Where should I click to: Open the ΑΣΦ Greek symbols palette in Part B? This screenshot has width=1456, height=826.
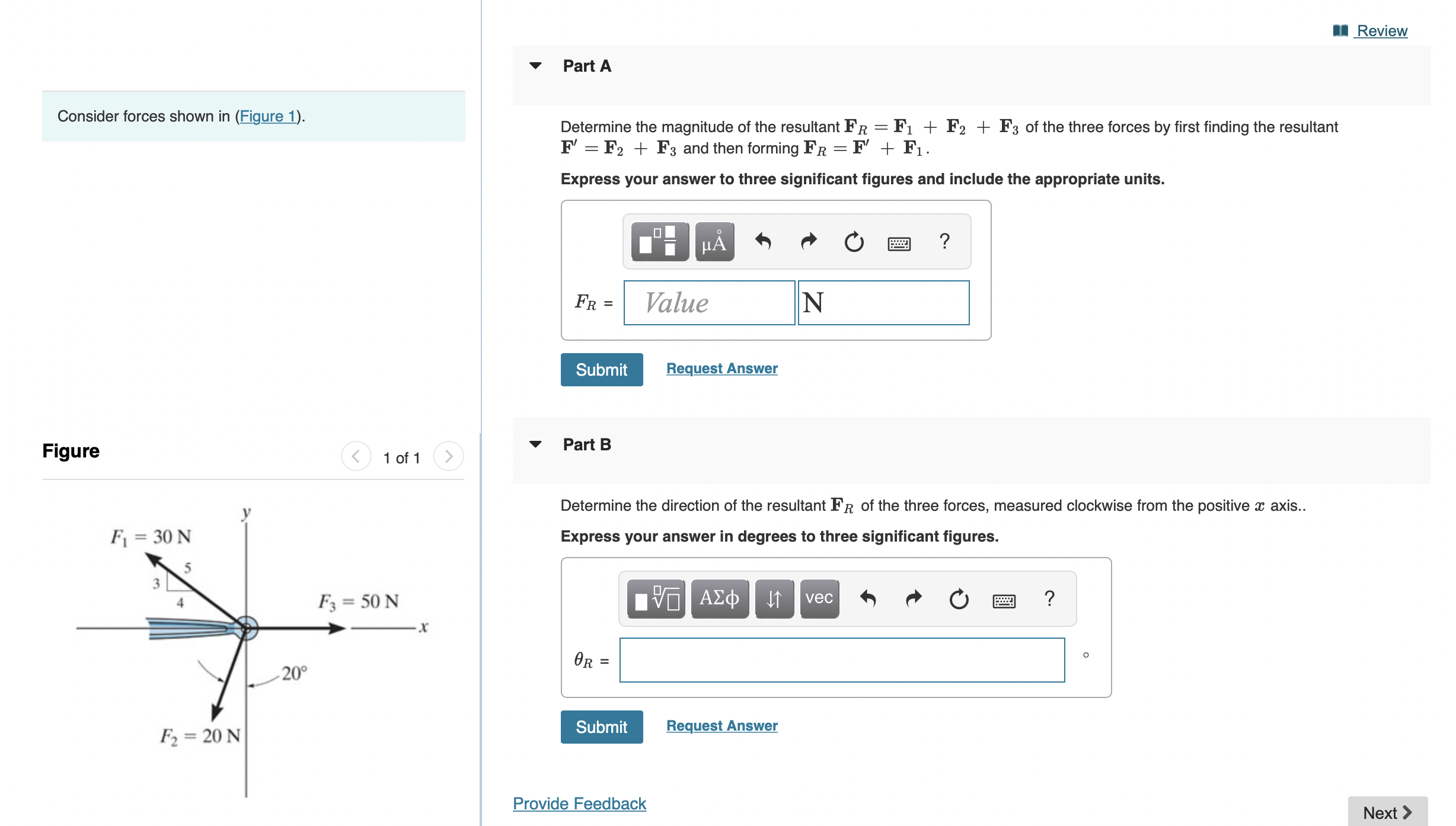[x=719, y=598]
